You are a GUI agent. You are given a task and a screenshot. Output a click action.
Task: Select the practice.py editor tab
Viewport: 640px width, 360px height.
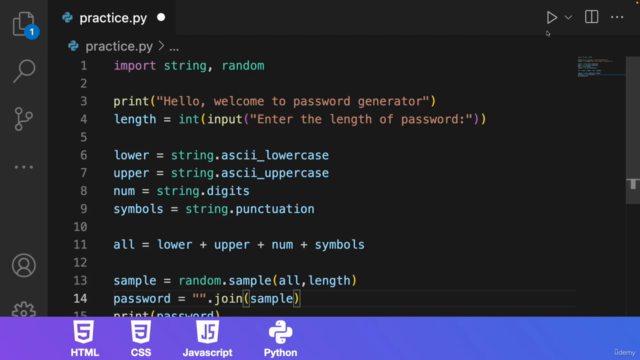coord(112,18)
